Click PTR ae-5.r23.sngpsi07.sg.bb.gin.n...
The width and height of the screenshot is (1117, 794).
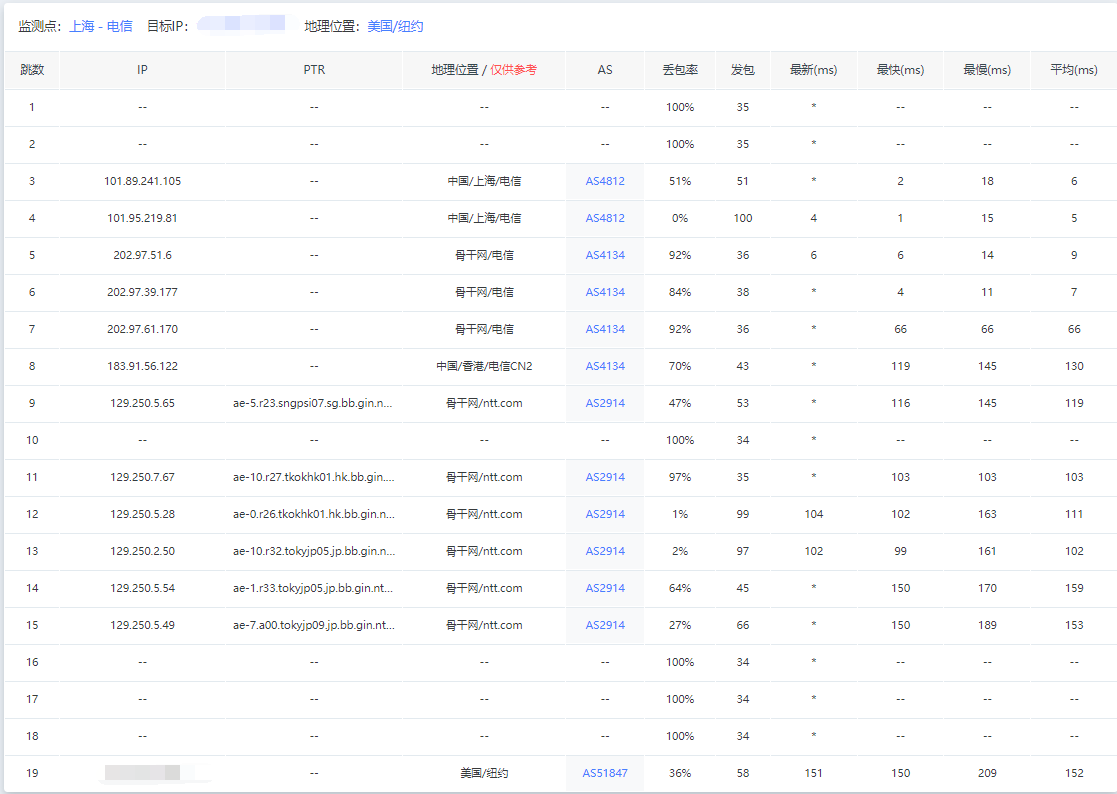pyautogui.click(x=313, y=403)
